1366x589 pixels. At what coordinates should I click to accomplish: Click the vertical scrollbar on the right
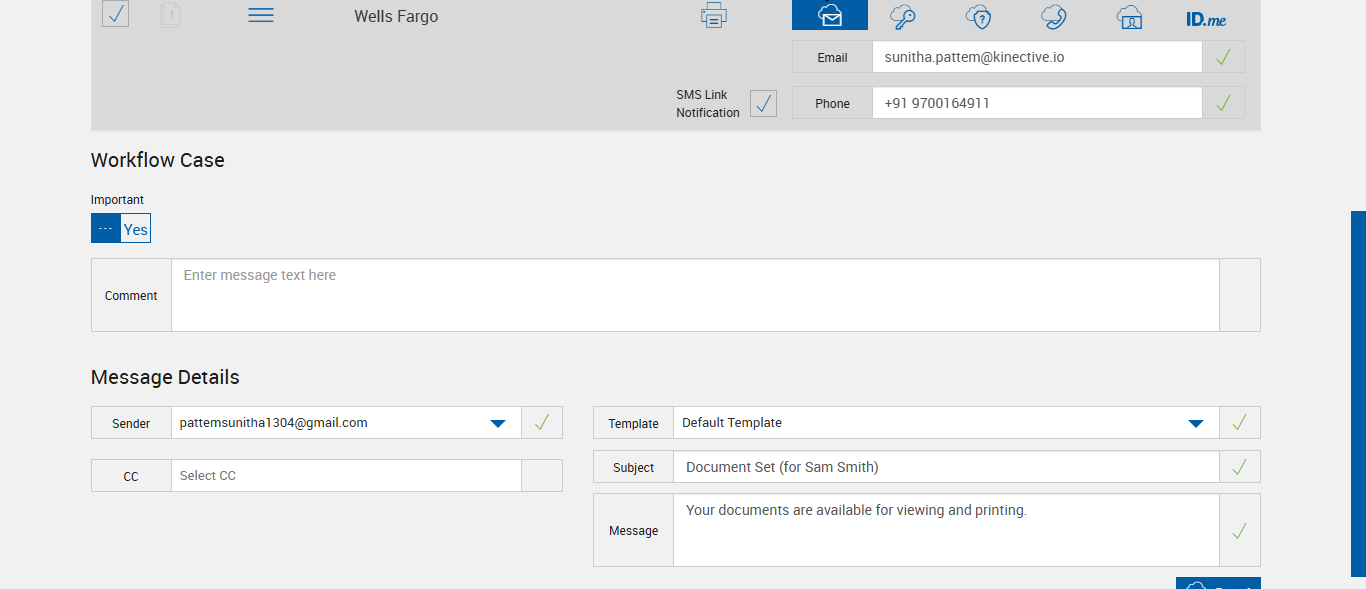tap(1358, 393)
